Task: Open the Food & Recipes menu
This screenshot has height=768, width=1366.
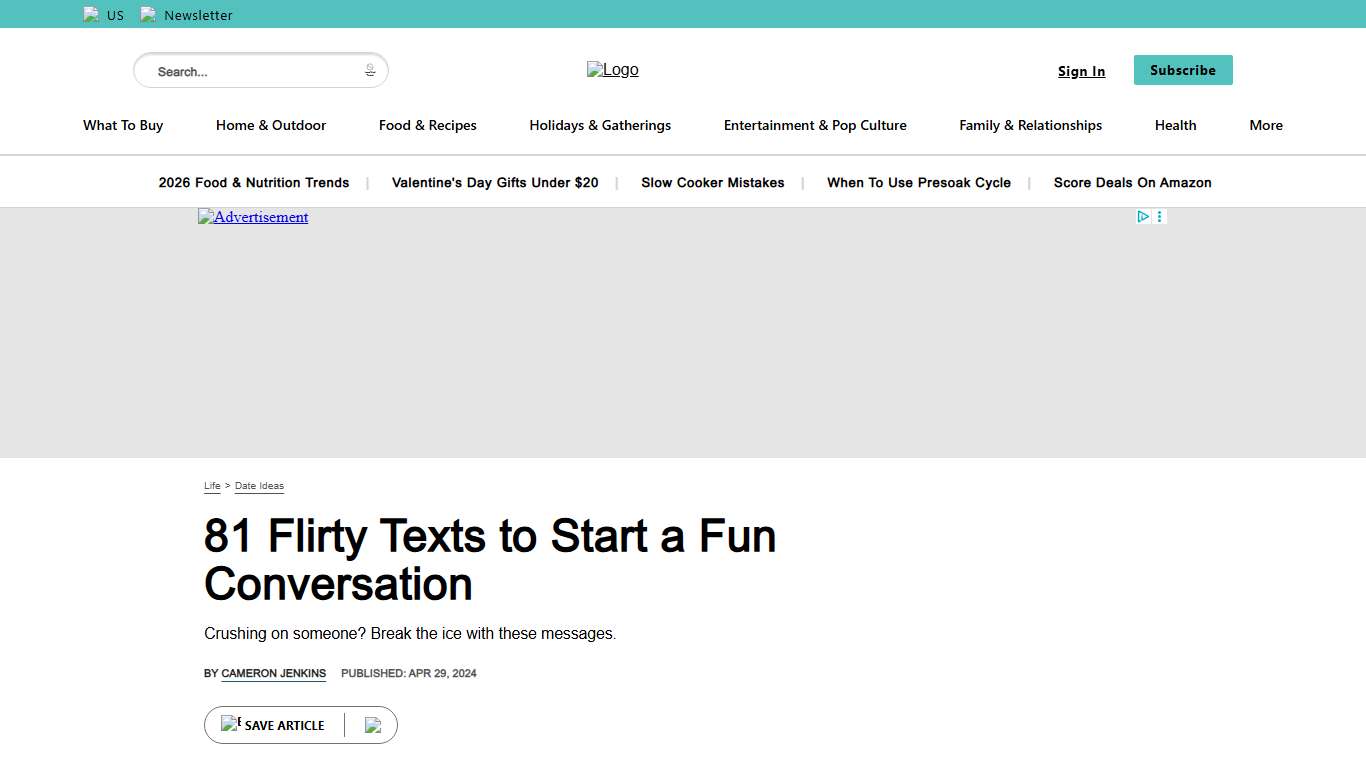Action: pos(427,125)
